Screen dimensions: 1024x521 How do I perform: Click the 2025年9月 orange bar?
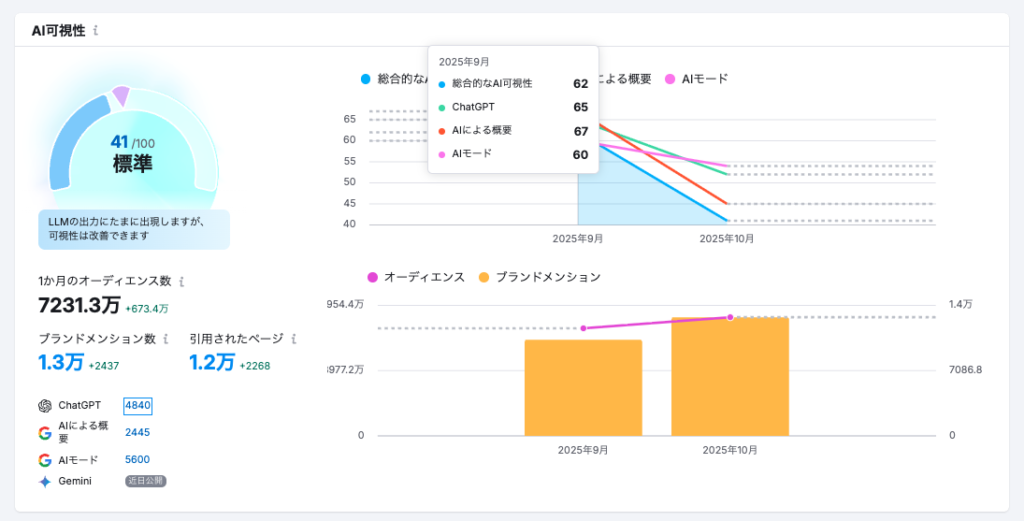[583, 388]
